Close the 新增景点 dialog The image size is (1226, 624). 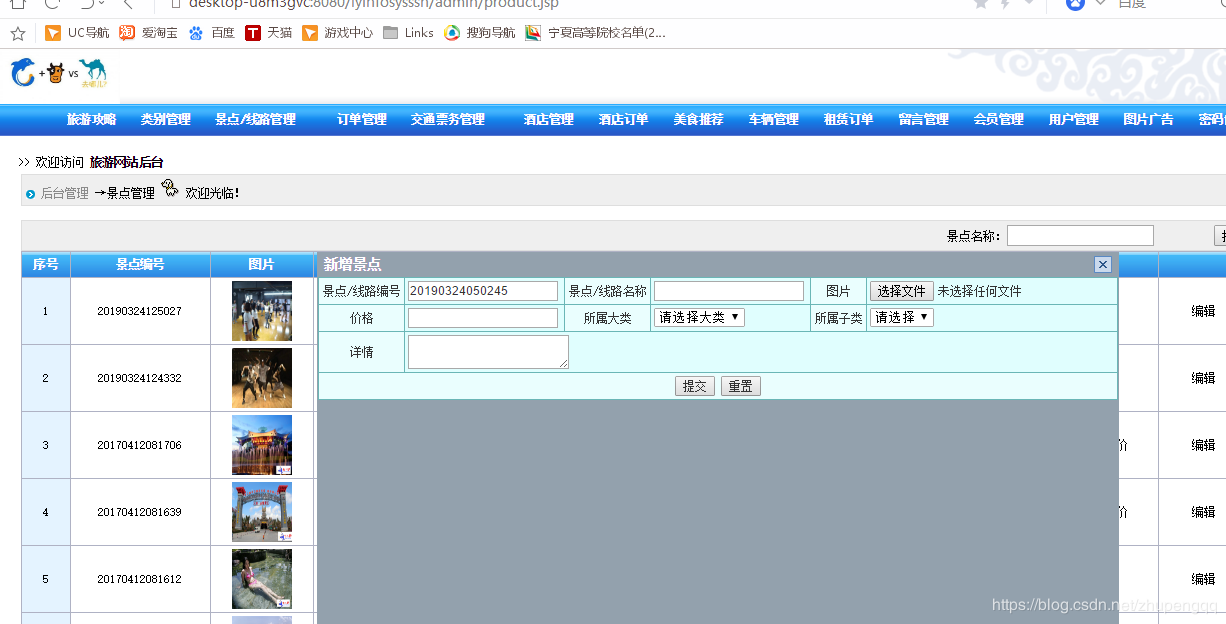coord(1103,264)
